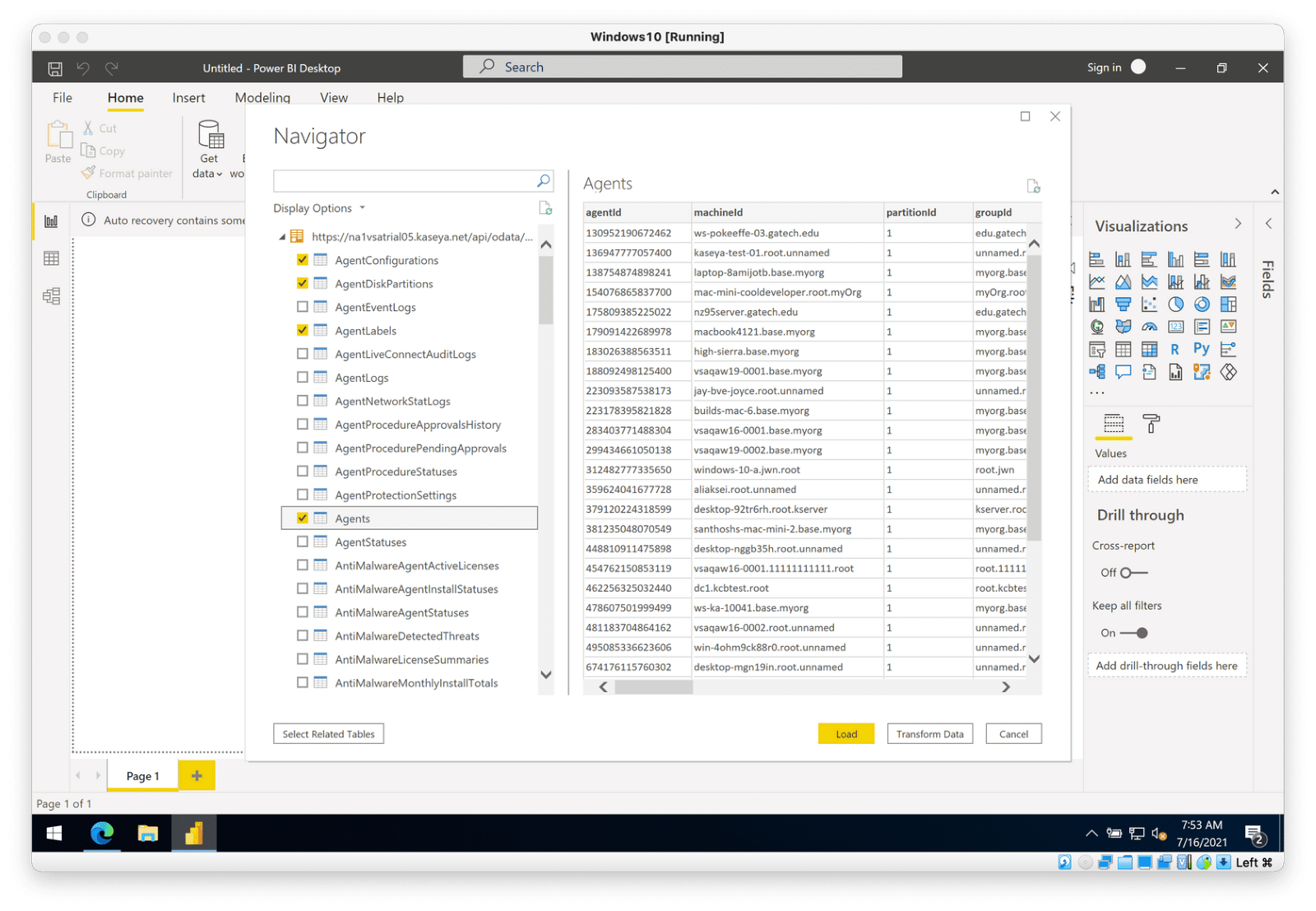Check the AntiMalwareDetectedThreats table
This screenshot has width=1316, height=911.
click(x=303, y=635)
